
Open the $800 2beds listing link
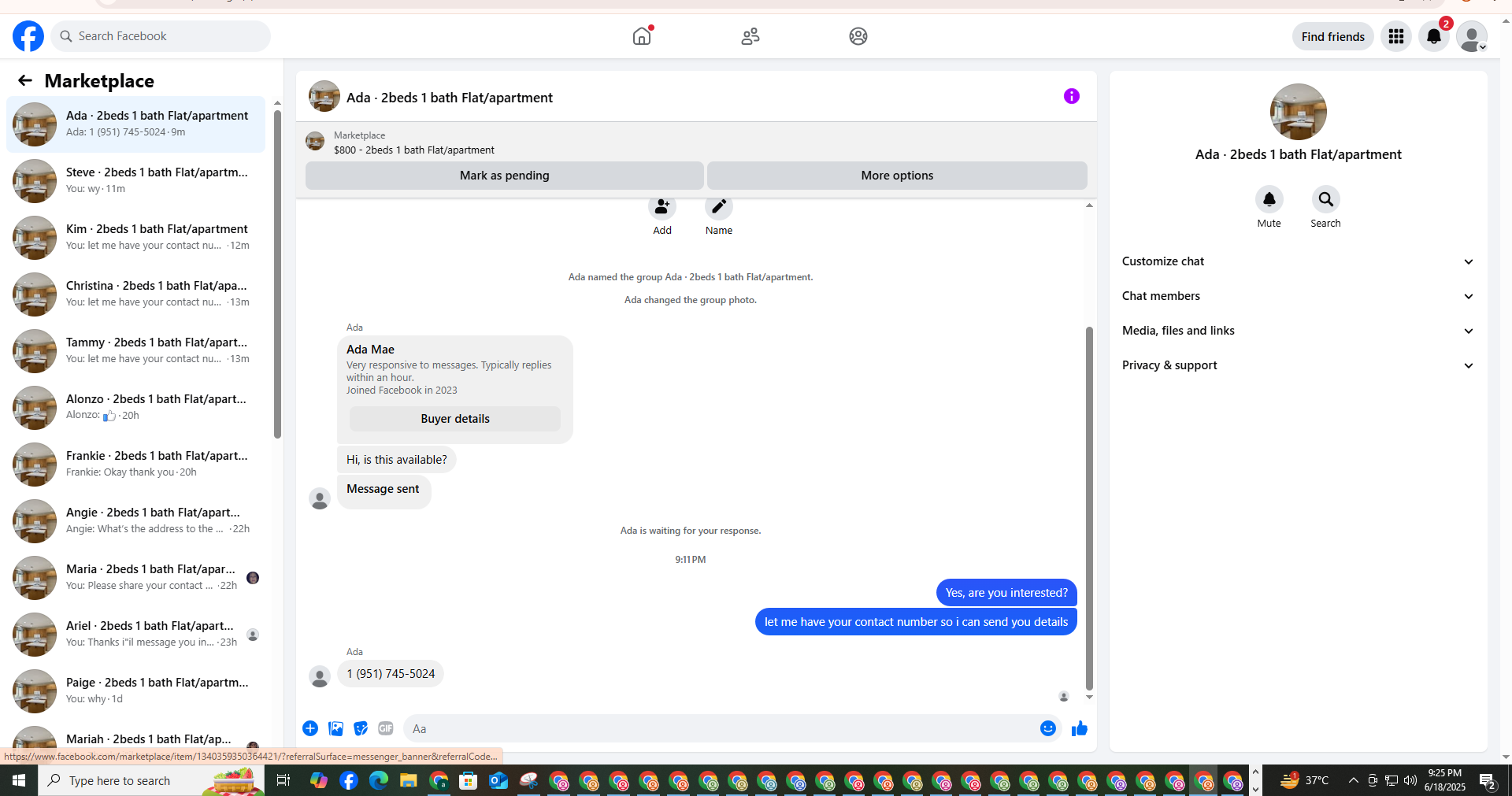(x=414, y=150)
